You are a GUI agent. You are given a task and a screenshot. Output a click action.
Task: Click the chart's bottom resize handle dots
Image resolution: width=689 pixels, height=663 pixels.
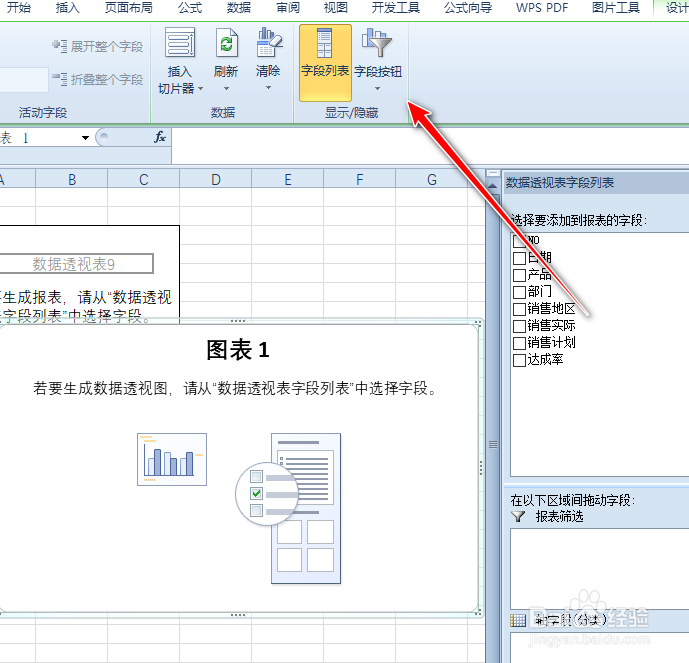click(x=238, y=615)
